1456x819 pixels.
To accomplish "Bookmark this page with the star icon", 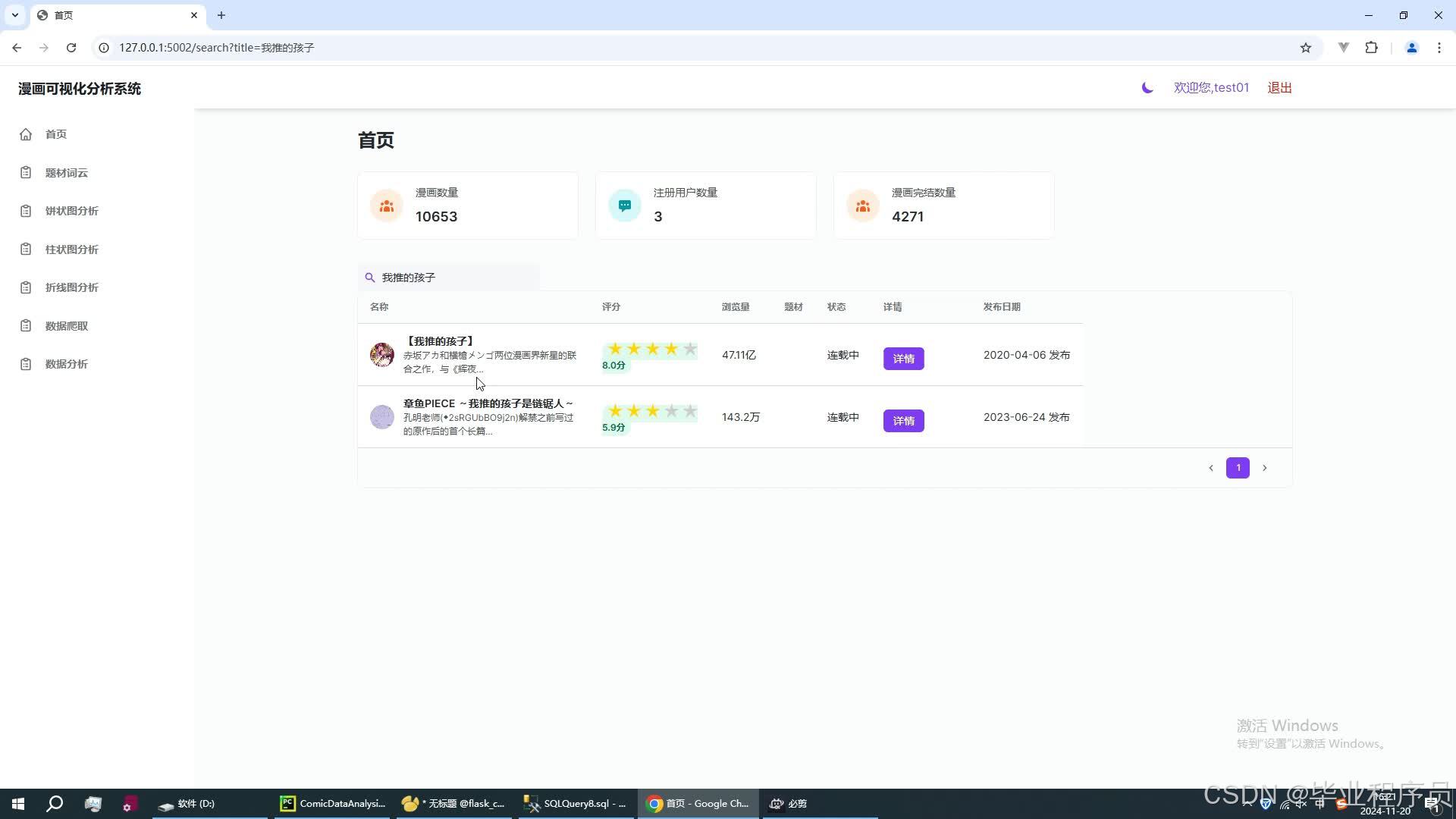I will 1305,48.
